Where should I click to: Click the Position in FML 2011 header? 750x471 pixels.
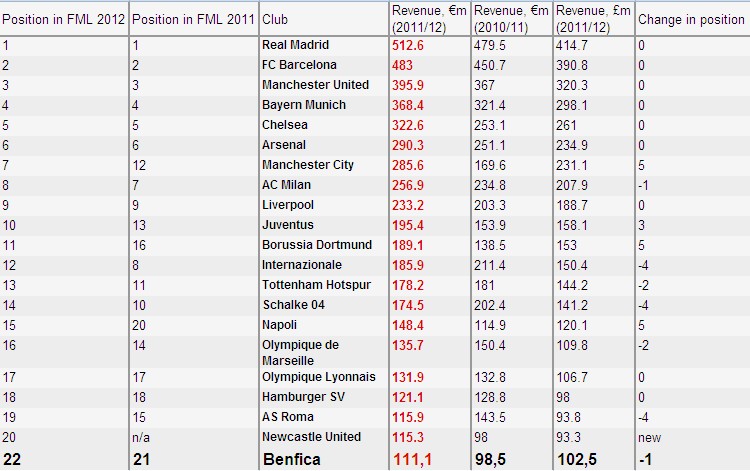click(193, 19)
